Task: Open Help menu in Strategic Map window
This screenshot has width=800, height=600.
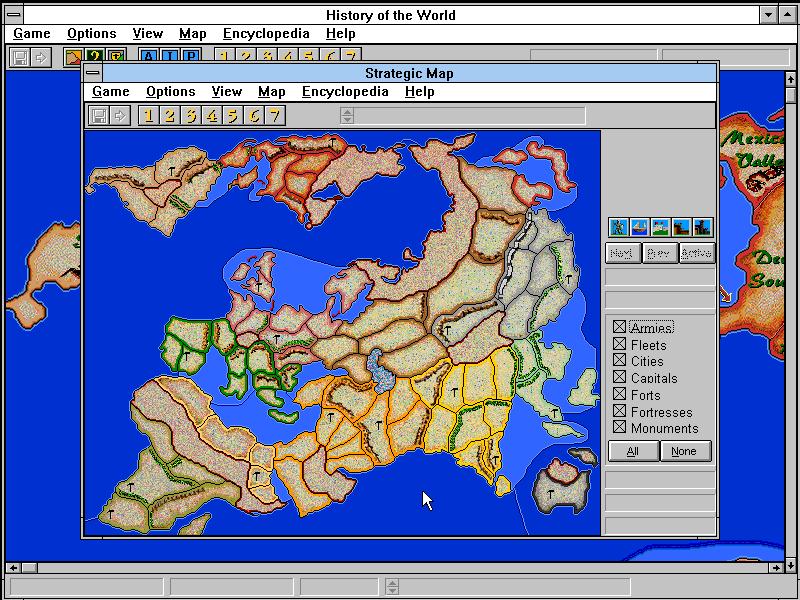Action: 419,92
